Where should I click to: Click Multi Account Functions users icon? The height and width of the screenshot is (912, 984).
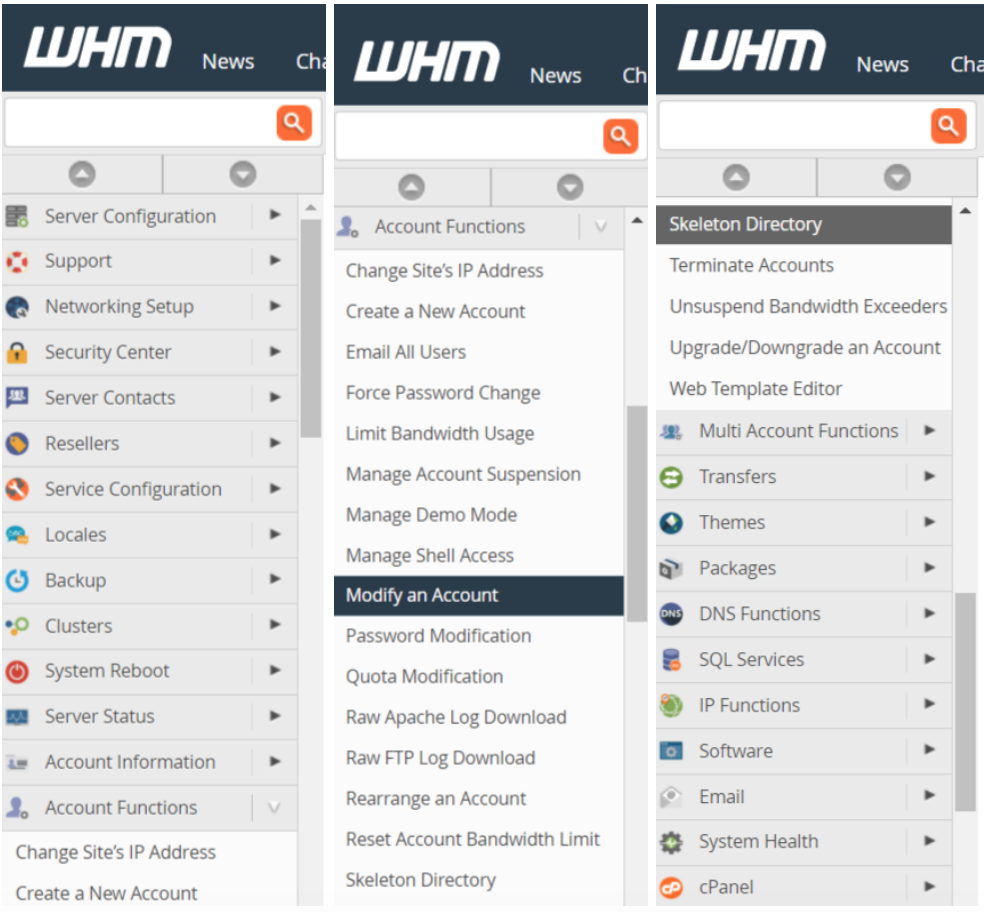(671, 431)
